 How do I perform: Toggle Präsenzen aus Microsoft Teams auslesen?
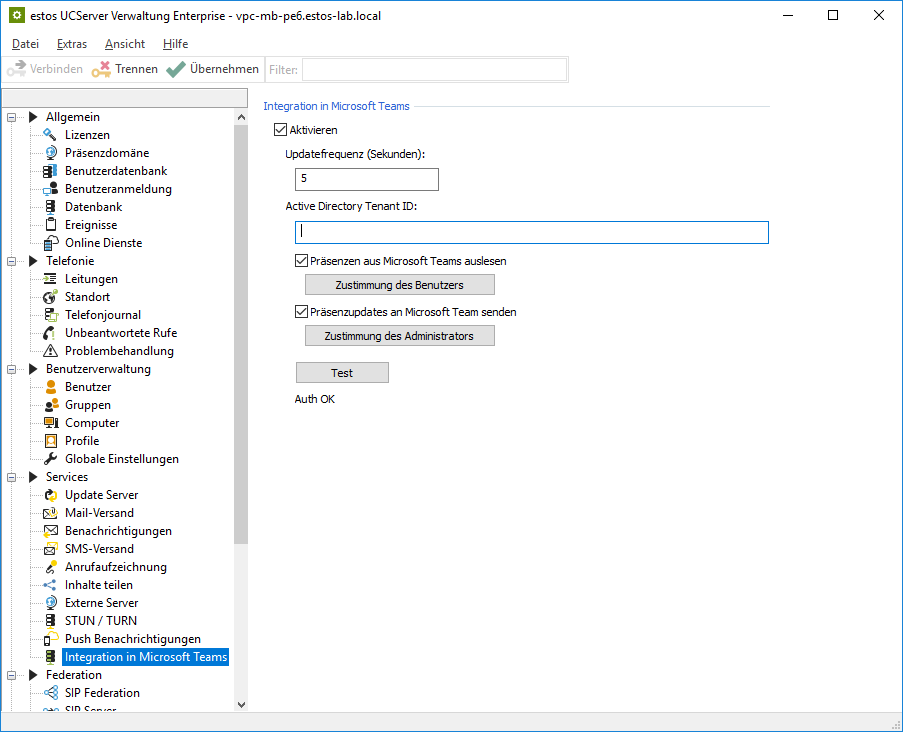point(302,261)
